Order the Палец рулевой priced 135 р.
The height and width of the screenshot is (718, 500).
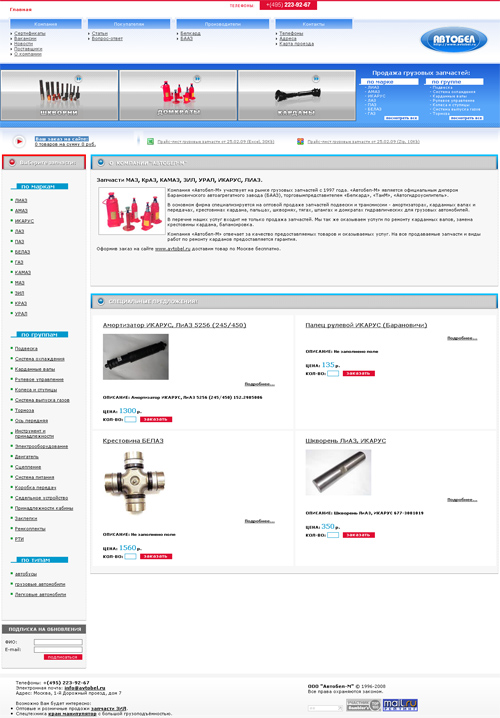point(359,374)
